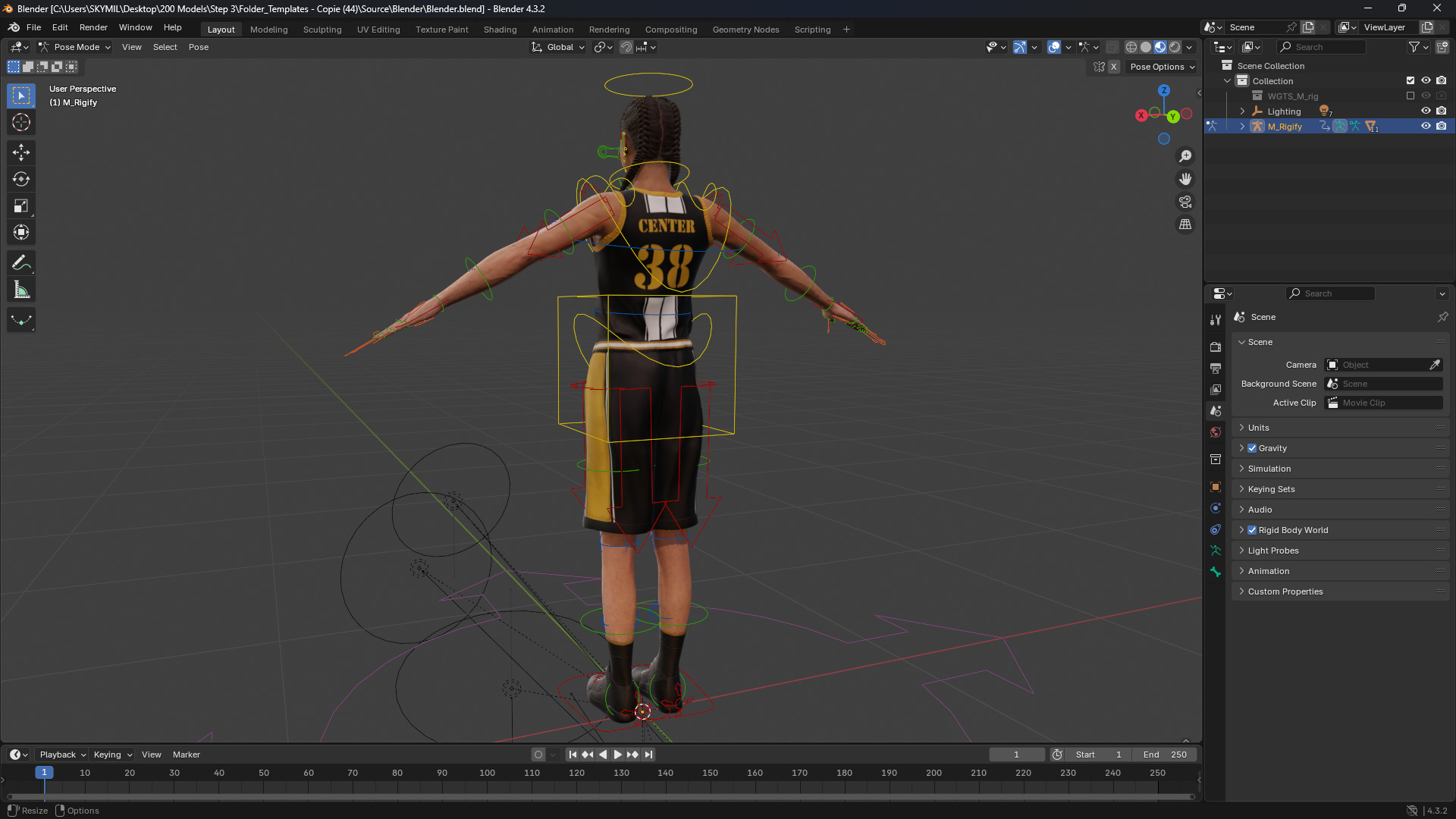Disable the Rigid Body World checkbox
1456x819 pixels.
(1252, 530)
